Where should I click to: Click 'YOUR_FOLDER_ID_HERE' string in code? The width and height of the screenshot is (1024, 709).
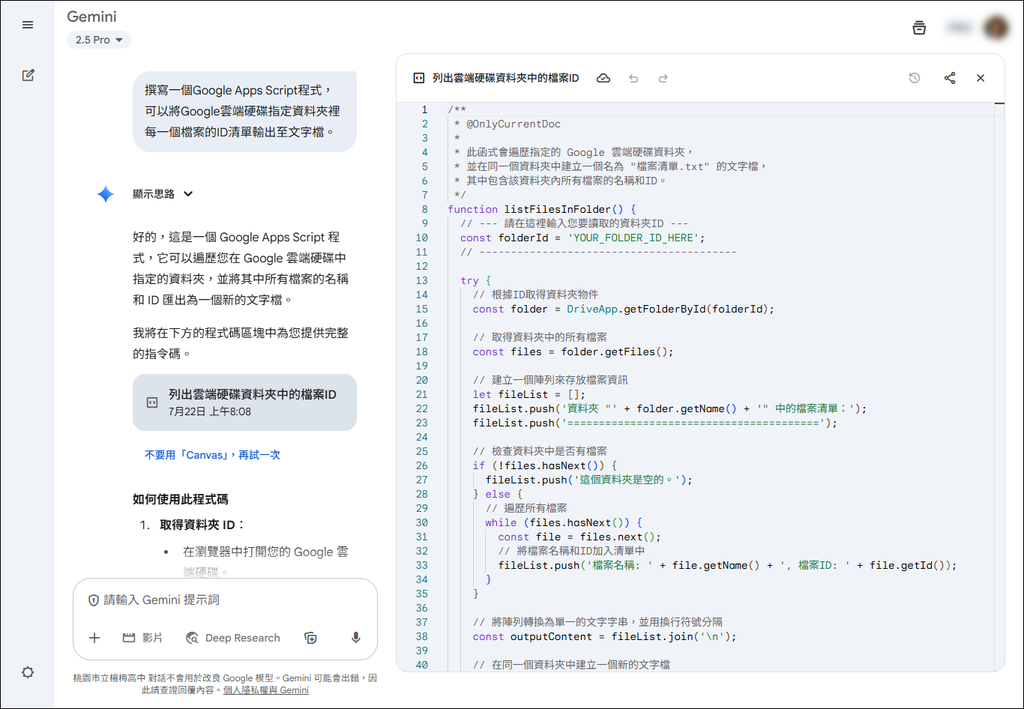[633, 238]
